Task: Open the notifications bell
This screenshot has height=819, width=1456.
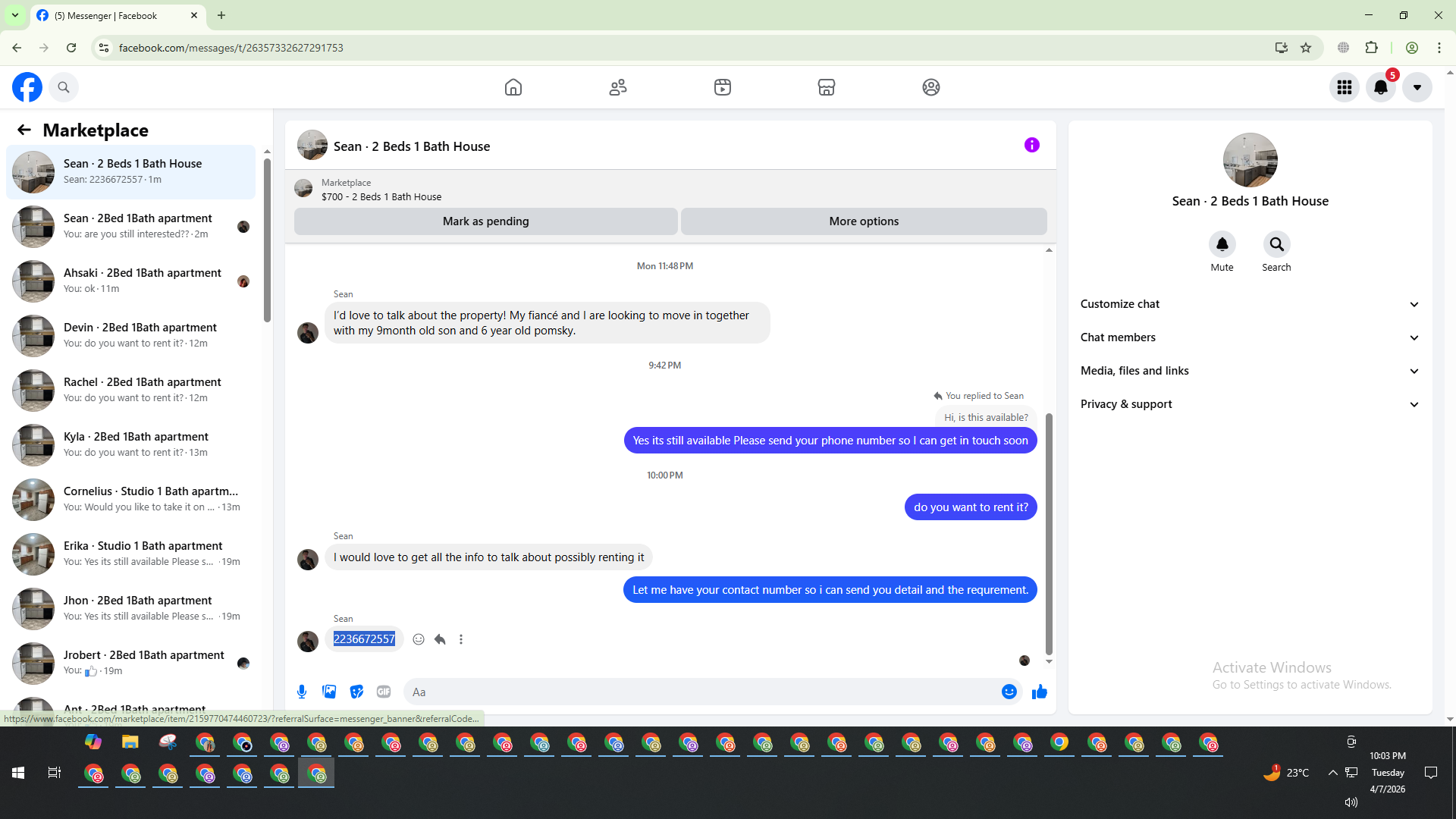Action: pos(1381,87)
